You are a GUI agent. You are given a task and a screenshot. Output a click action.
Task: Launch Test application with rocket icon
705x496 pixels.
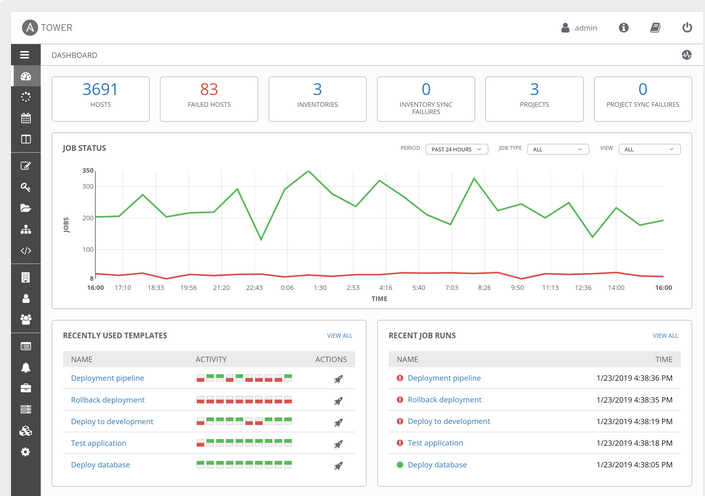pos(339,444)
